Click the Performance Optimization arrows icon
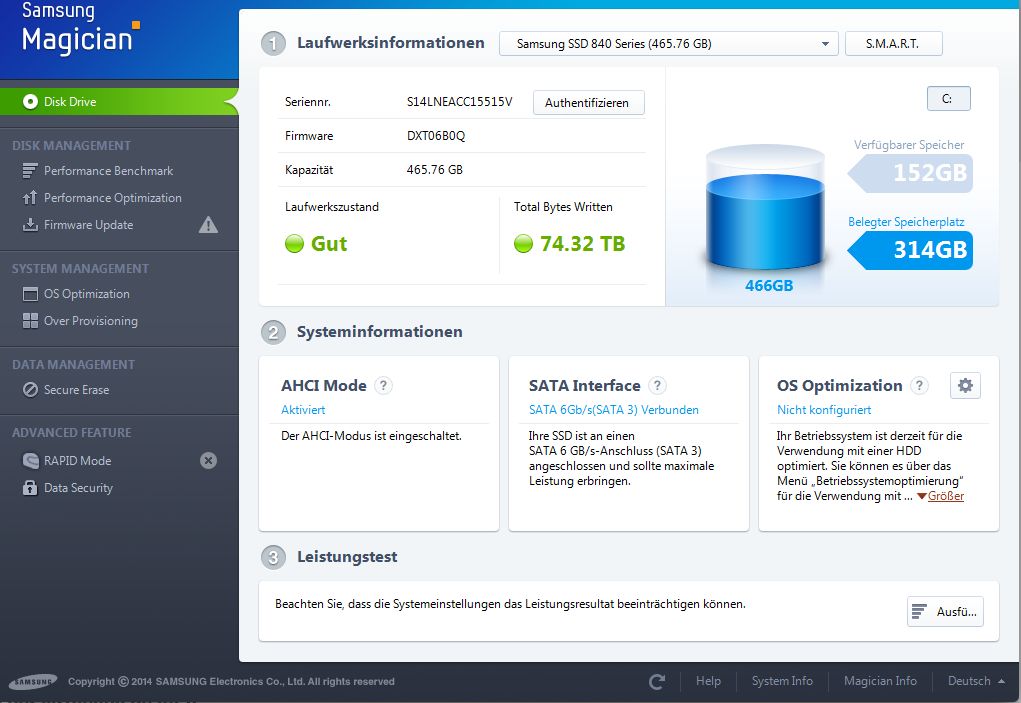The height and width of the screenshot is (703, 1021). coord(30,198)
